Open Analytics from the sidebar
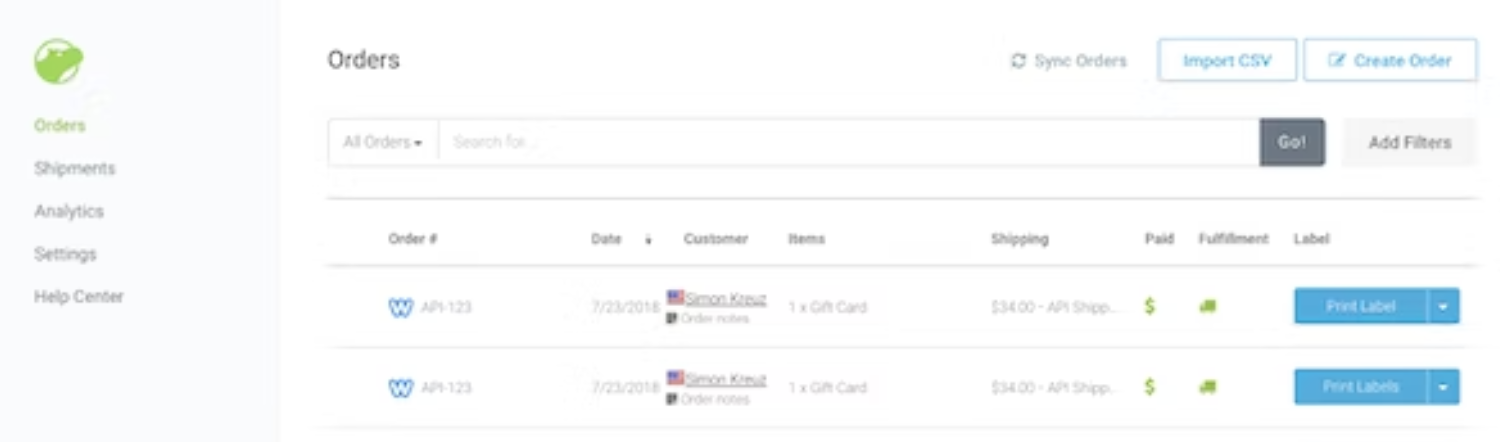This screenshot has width=1500, height=442. click(69, 211)
